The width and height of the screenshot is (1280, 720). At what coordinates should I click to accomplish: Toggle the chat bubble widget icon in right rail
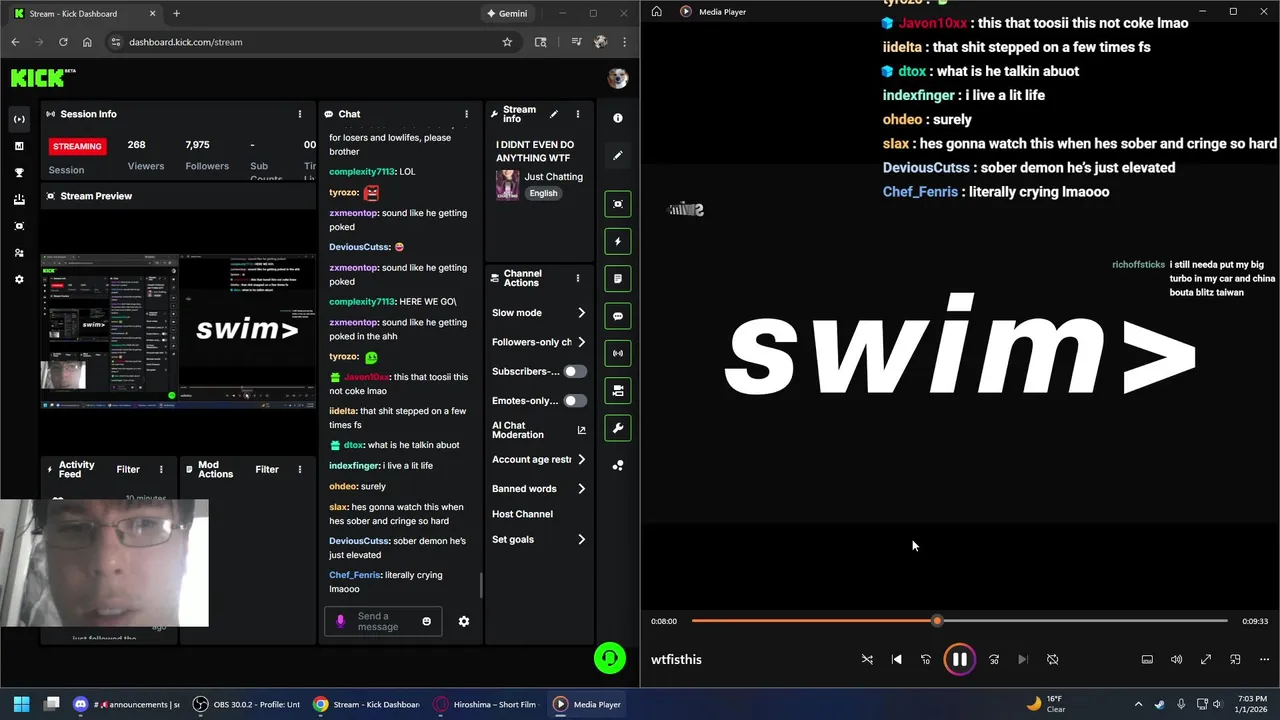(618, 316)
